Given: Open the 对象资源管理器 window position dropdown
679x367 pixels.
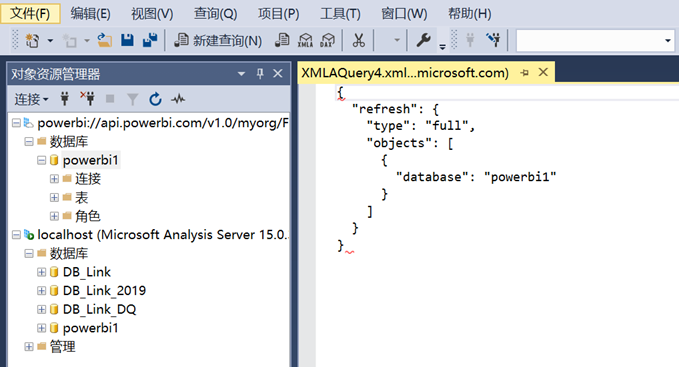Looking at the screenshot, I should (x=241, y=74).
